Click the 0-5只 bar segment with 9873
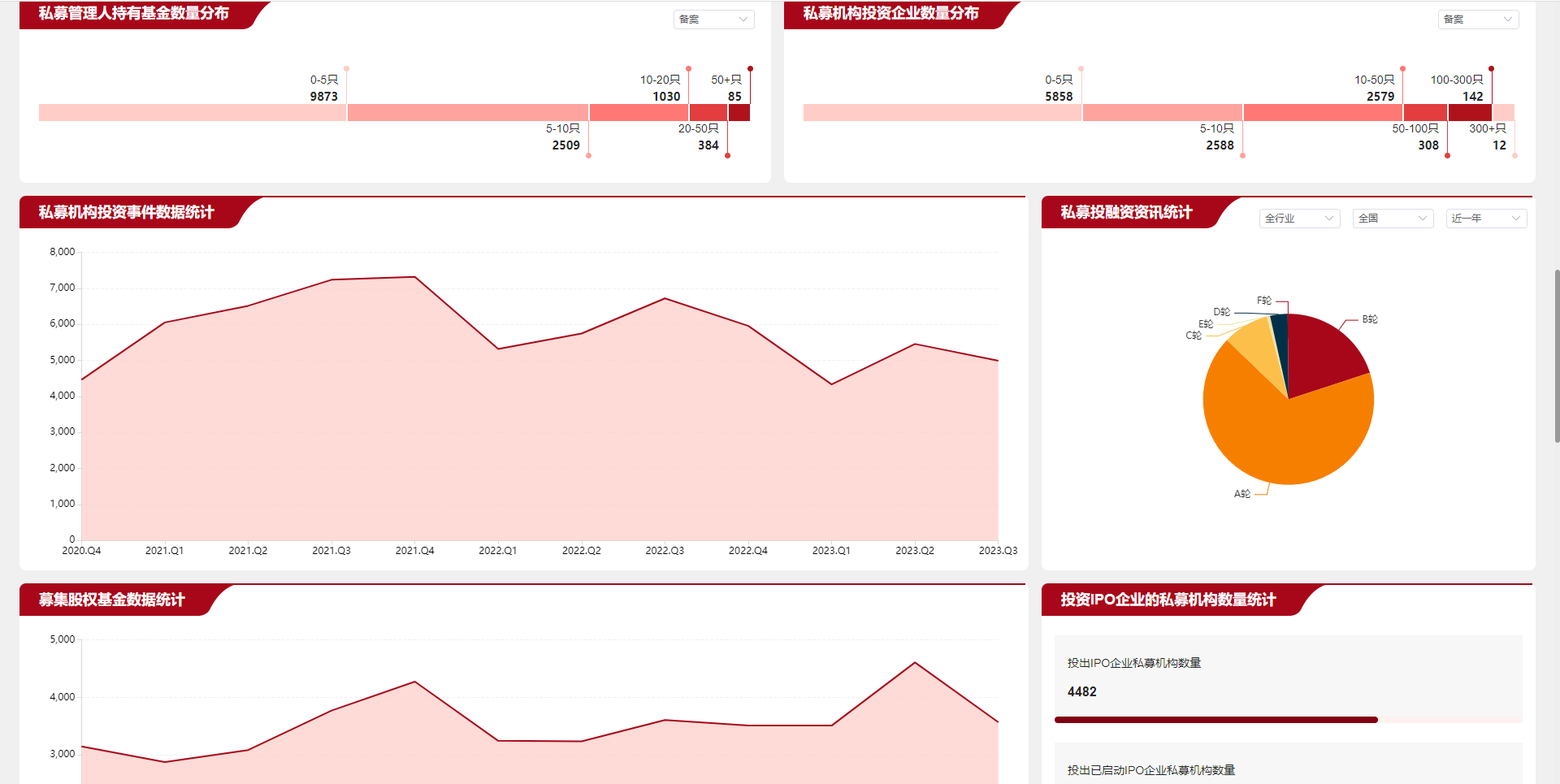 pyautogui.click(x=193, y=113)
